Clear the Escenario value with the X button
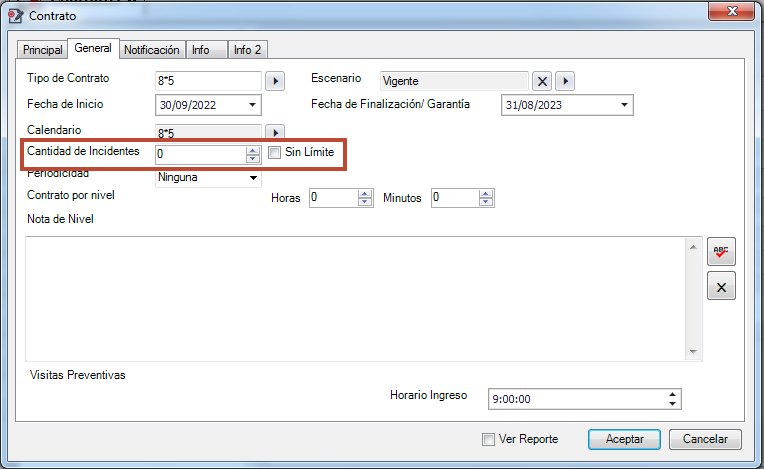 pos(542,81)
